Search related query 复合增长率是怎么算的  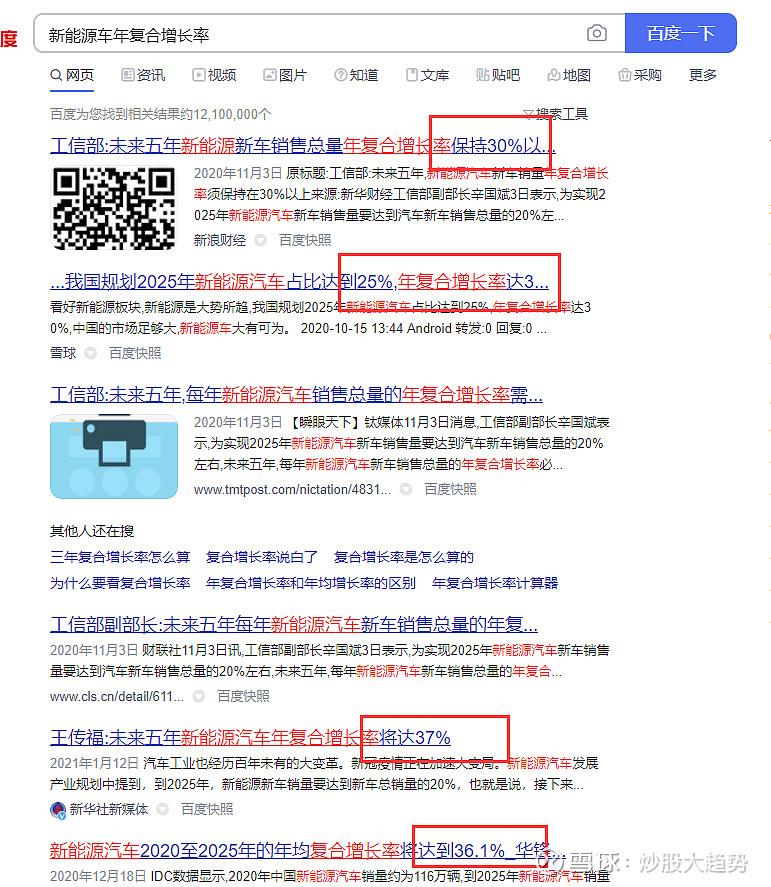tap(404, 557)
